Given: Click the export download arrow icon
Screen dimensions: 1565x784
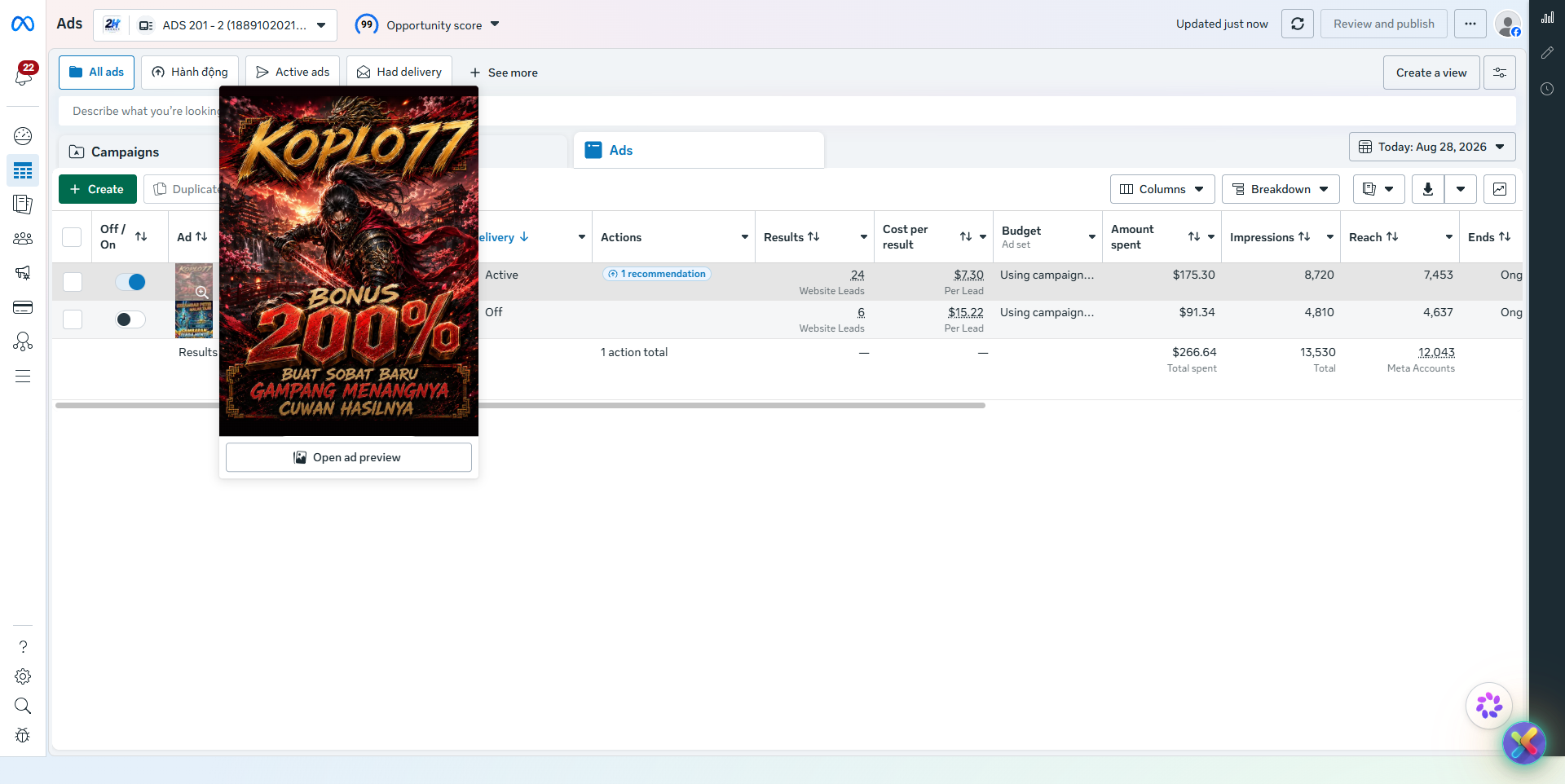Looking at the screenshot, I should click(x=1428, y=189).
